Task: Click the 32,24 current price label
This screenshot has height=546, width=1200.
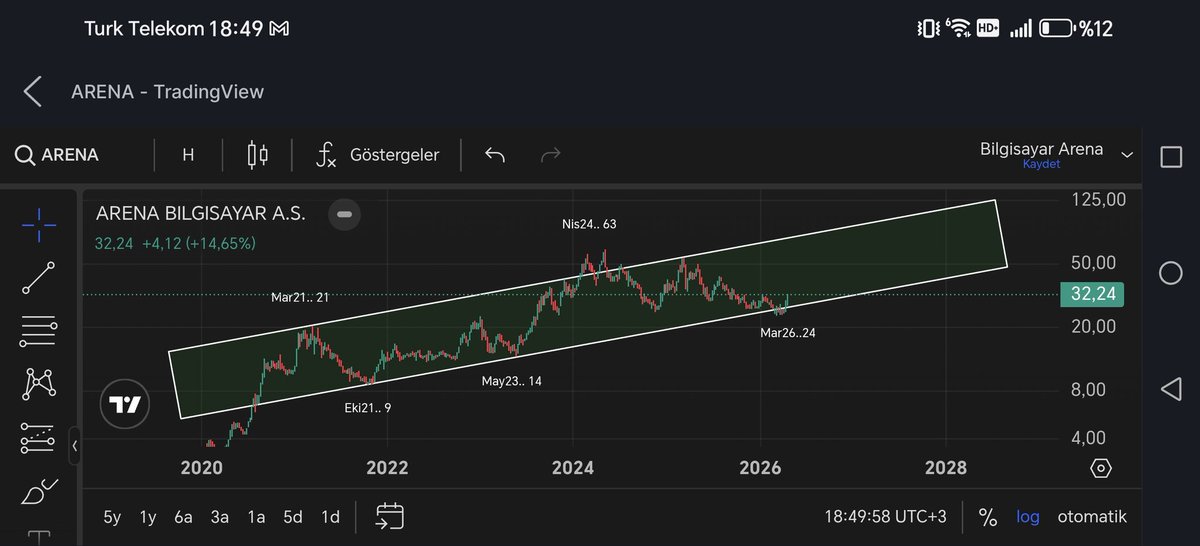Action: (1093, 294)
